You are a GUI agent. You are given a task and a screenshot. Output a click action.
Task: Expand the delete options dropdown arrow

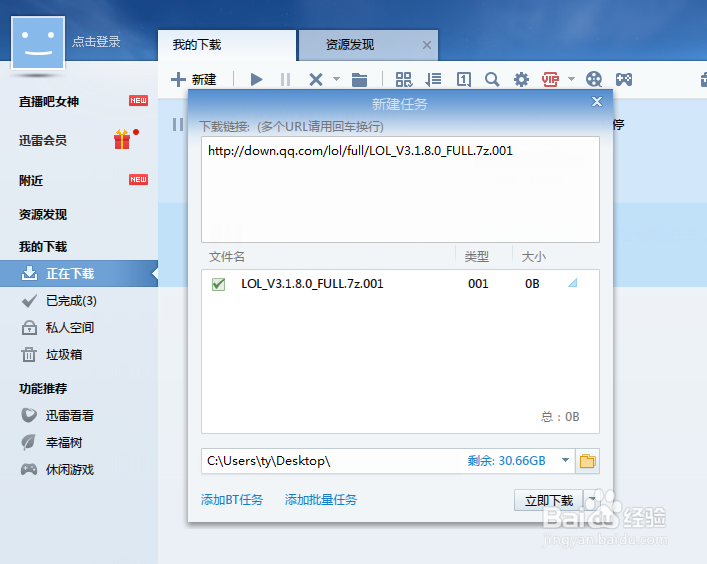click(x=336, y=79)
